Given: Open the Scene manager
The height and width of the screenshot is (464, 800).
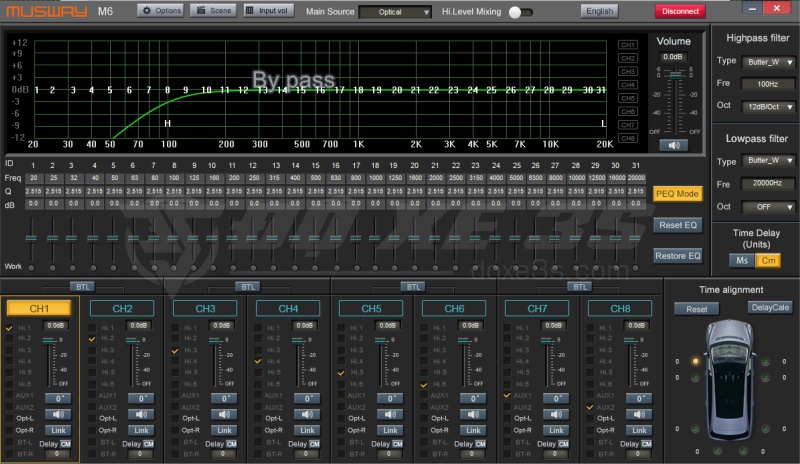Looking at the screenshot, I should pos(213,11).
